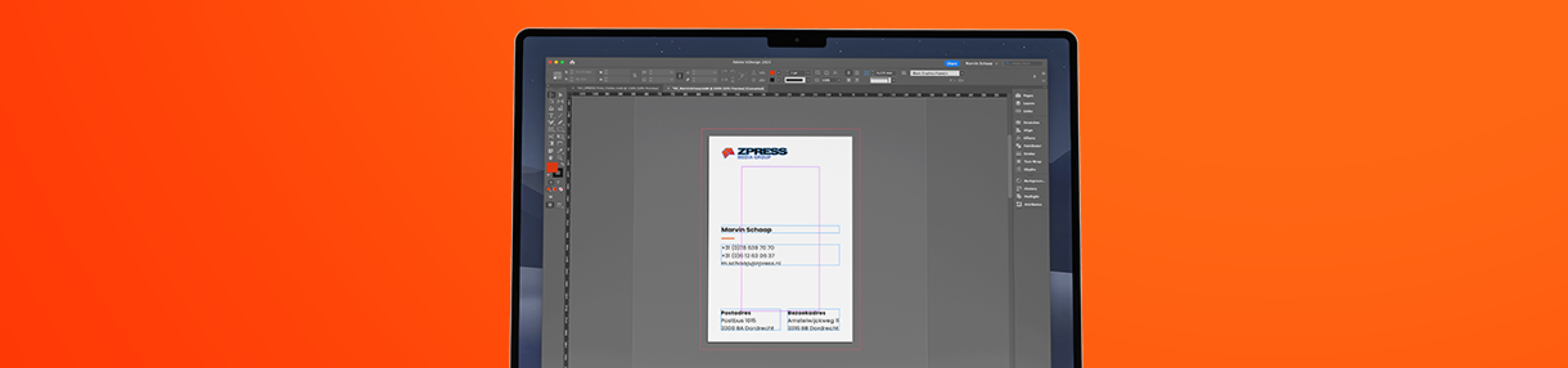The width and height of the screenshot is (1568, 368).
Task: Open the Layers panel
Action: coord(1028,104)
